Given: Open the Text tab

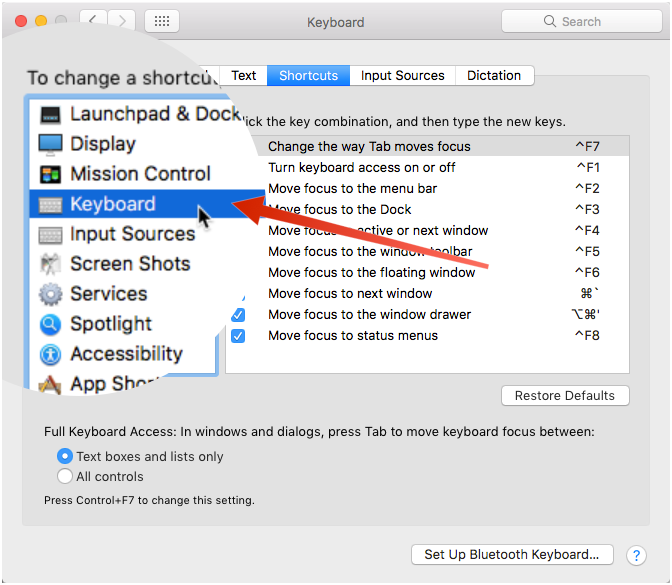Looking at the screenshot, I should point(244,75).
